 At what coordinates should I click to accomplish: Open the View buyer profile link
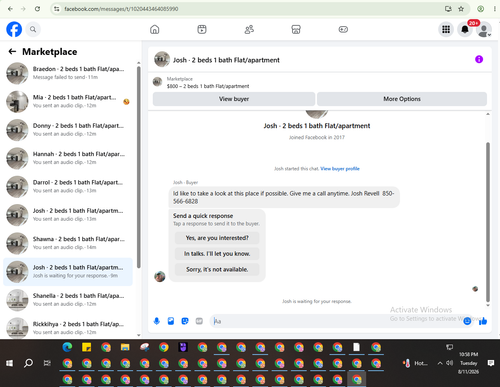[340, 169]
